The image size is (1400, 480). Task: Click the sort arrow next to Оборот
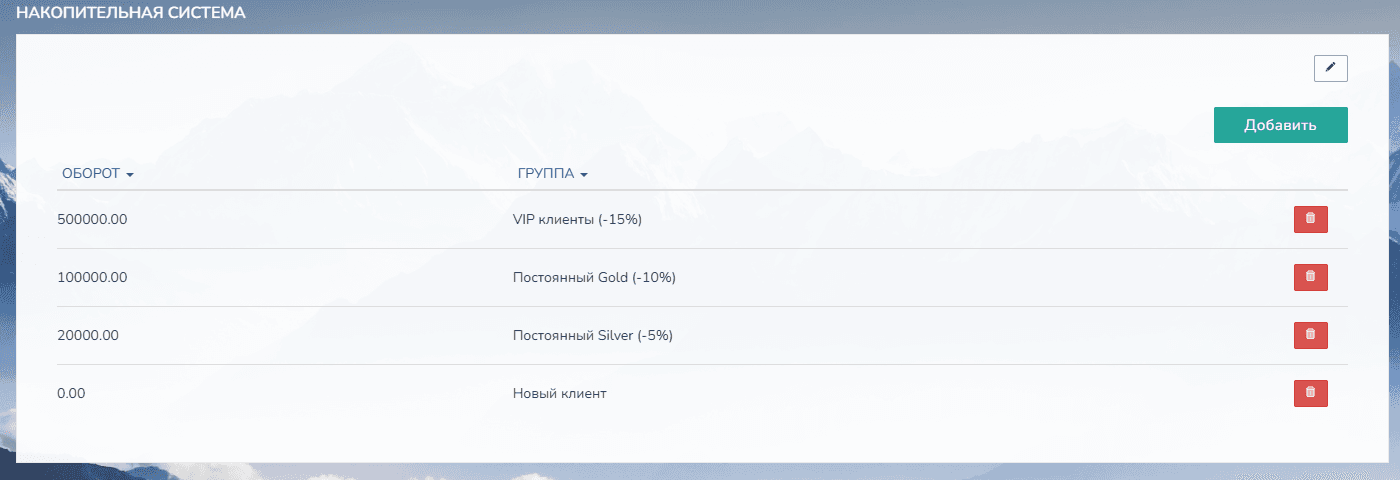130,175
